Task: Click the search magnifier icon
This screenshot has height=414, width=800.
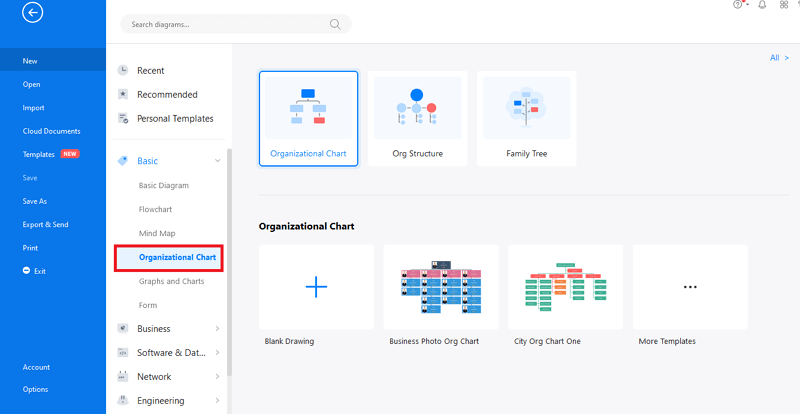Action: (335, 24)
